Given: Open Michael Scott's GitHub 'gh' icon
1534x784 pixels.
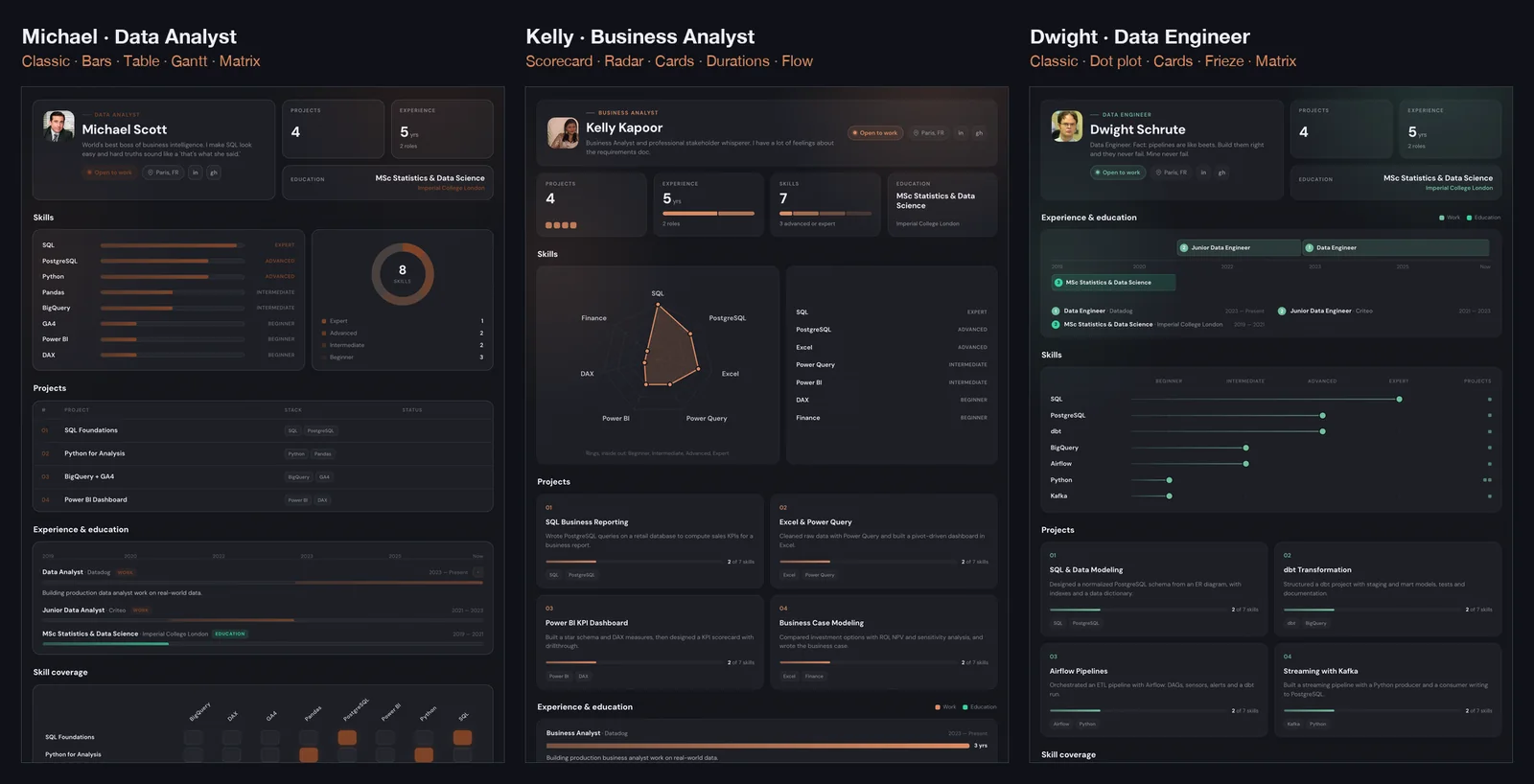Looking at the screenshot, I should [214, 173].
